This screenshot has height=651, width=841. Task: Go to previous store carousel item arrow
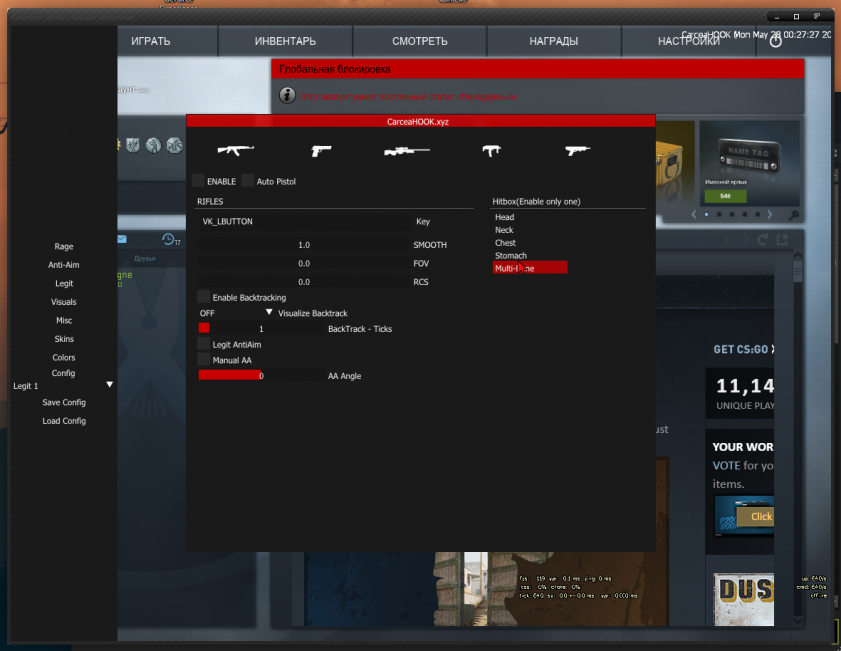(694, 214)
